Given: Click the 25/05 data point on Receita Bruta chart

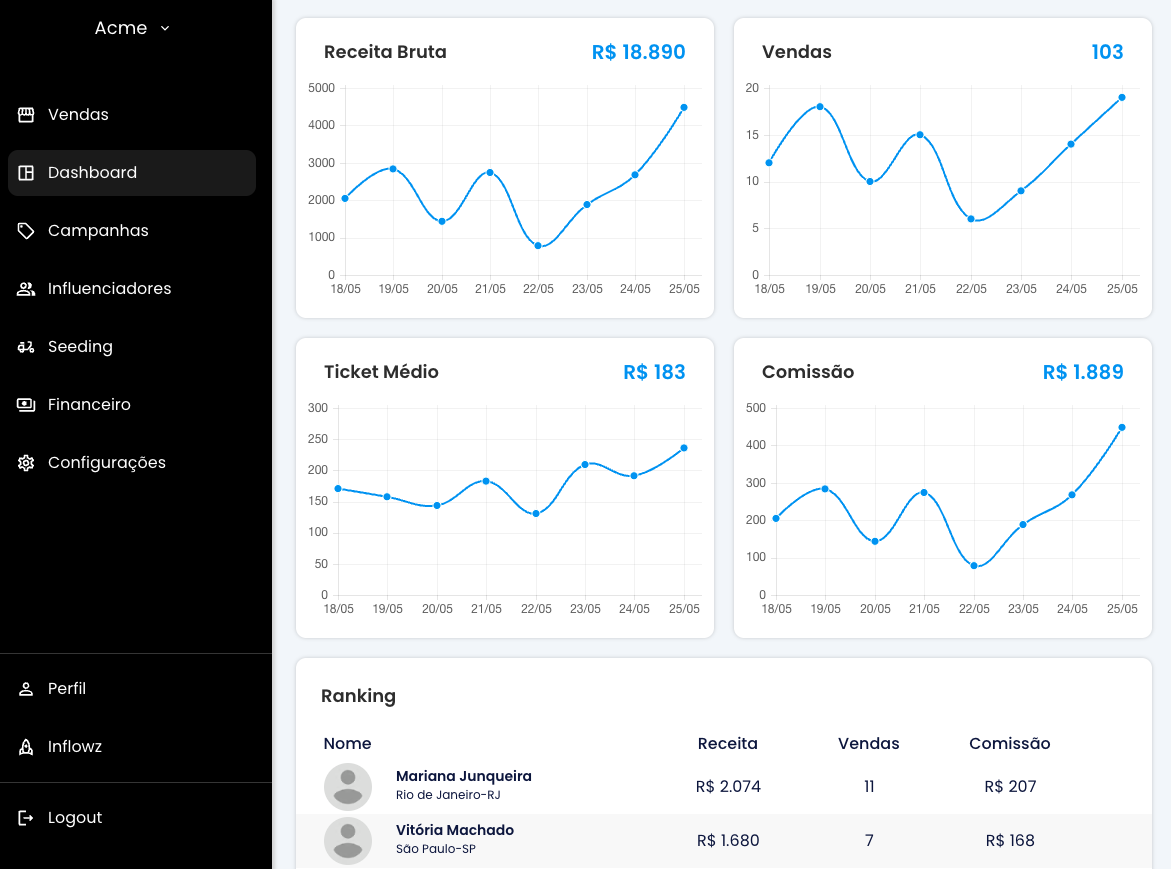Looking at the screenshot, I should pyautogui.click(x=684, y=107).
